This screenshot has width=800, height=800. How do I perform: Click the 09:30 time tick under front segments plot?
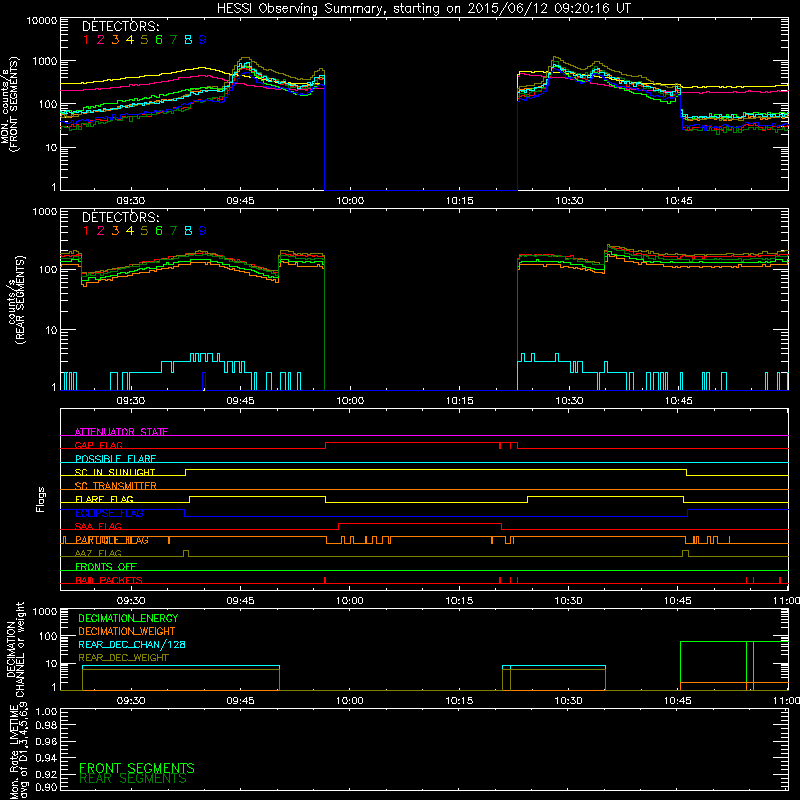[131, 201]
